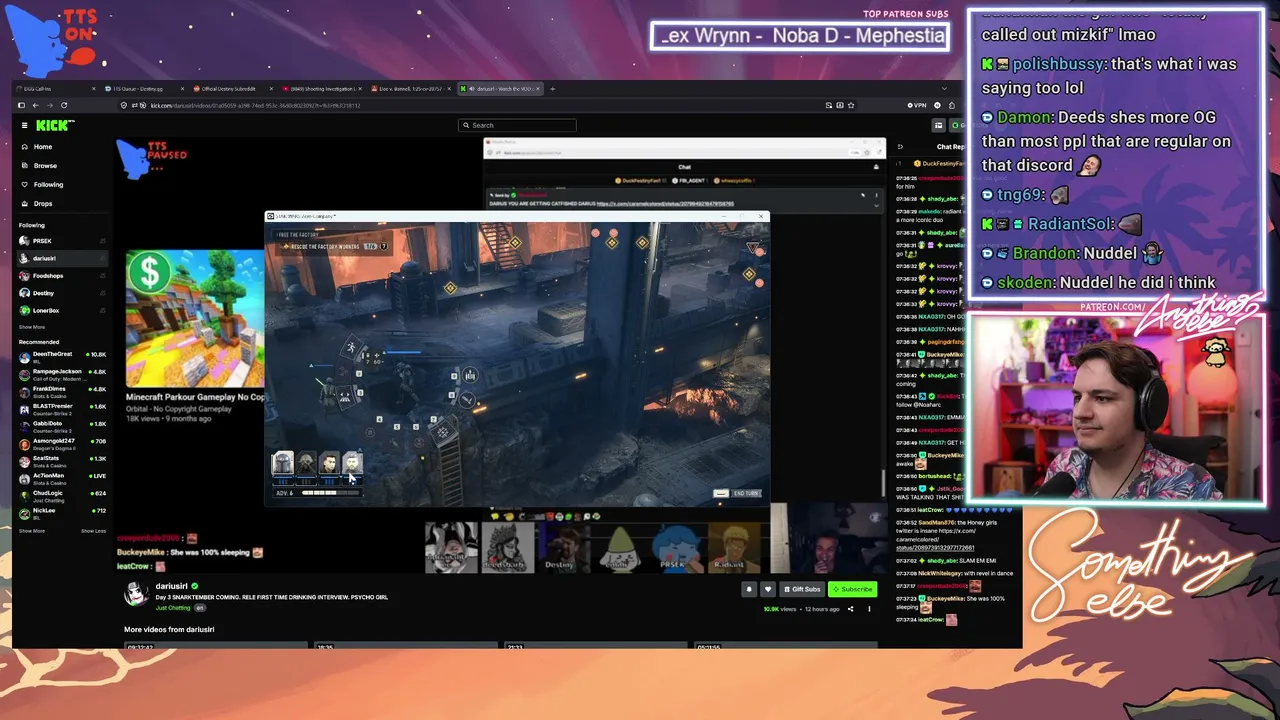
Task: Switch to the DGG Call-ins tab
Action: tap(55, 89)
